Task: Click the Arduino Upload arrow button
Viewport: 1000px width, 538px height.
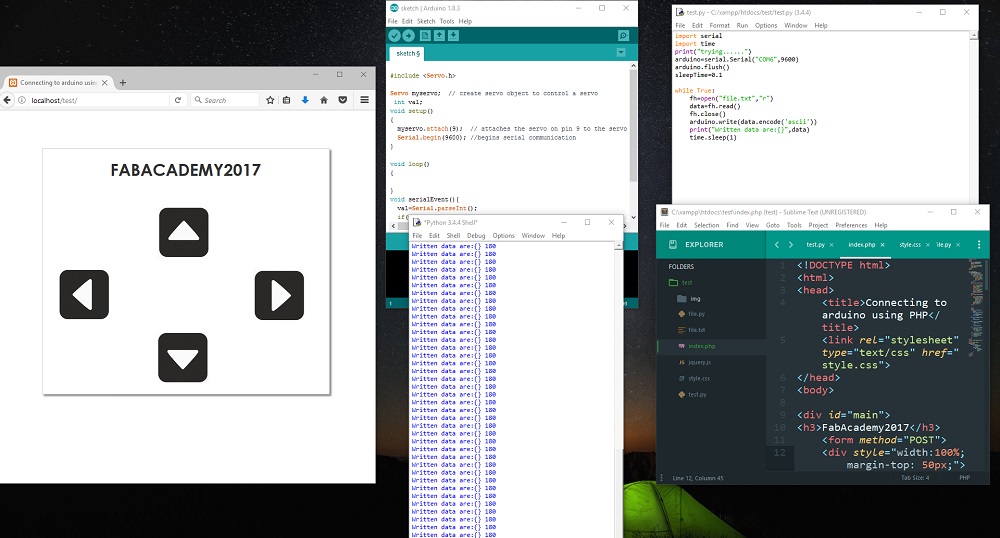Action: 408,36
